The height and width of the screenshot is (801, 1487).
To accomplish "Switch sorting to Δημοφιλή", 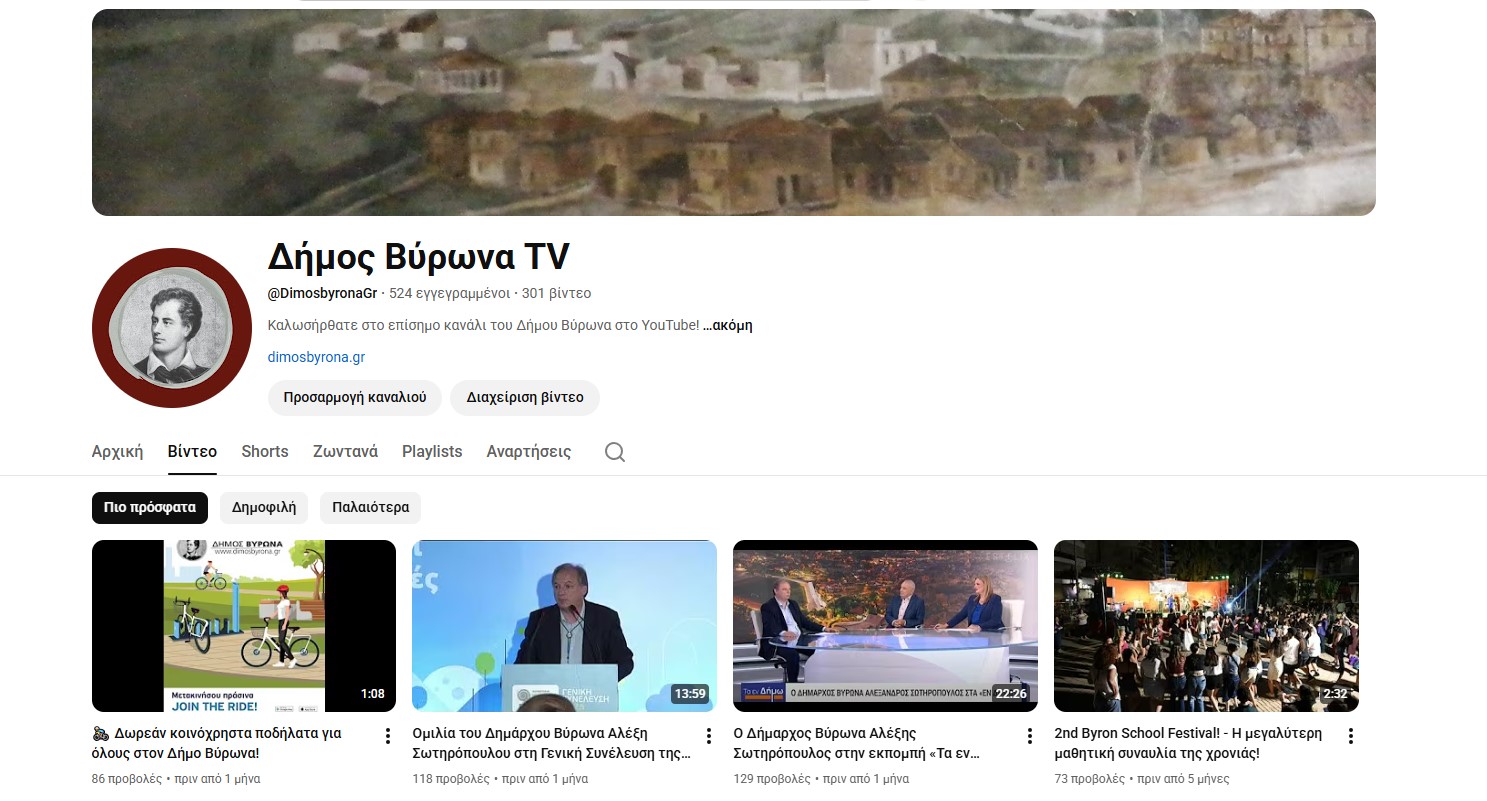I will pyautogui.click(x=264, y=507).
